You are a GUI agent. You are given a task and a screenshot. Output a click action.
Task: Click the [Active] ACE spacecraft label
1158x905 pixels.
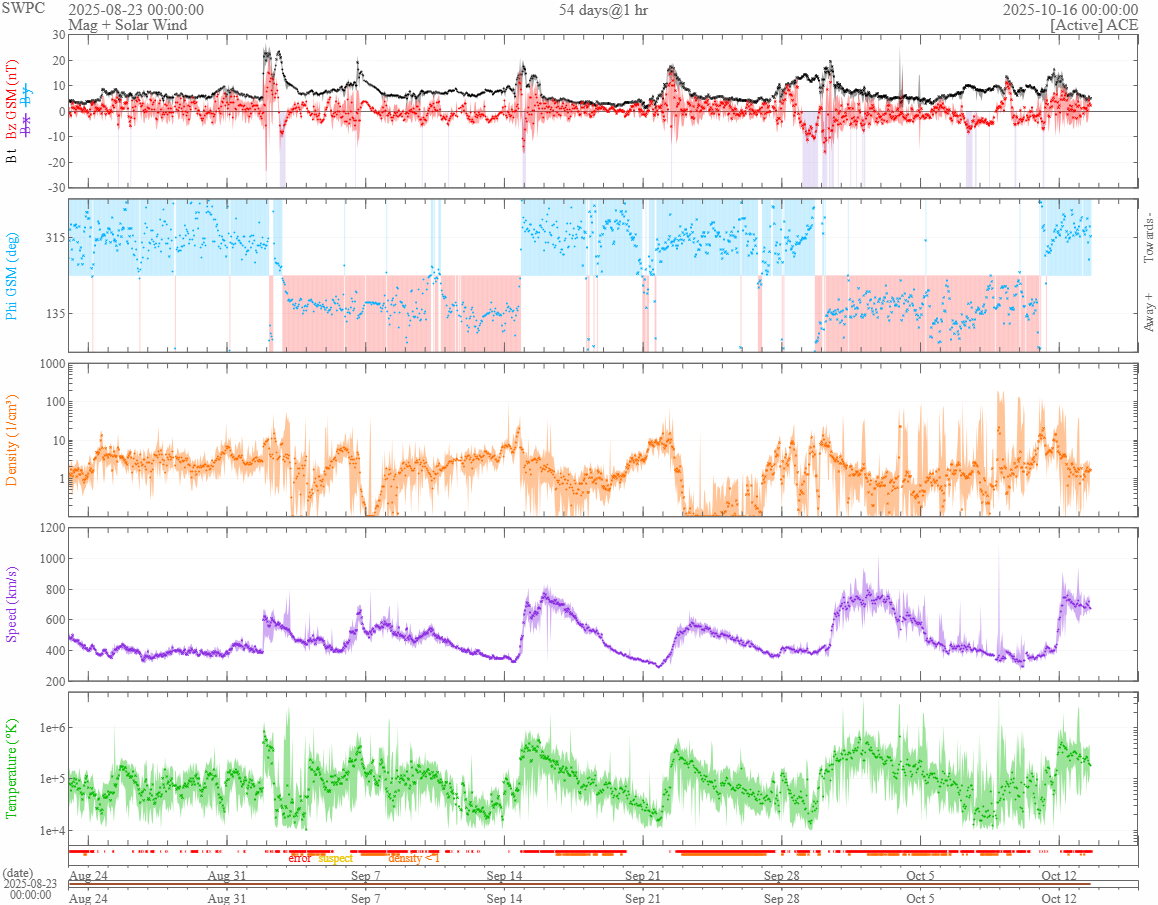[1094, 24]
